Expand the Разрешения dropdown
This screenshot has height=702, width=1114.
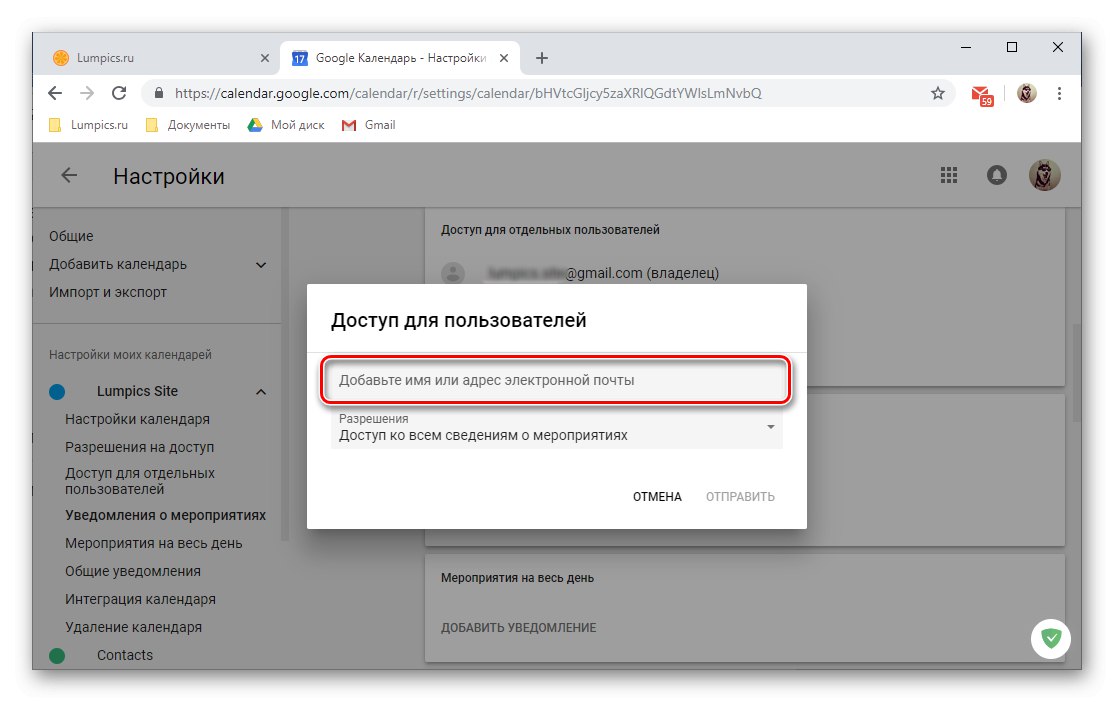pos(771,427)
